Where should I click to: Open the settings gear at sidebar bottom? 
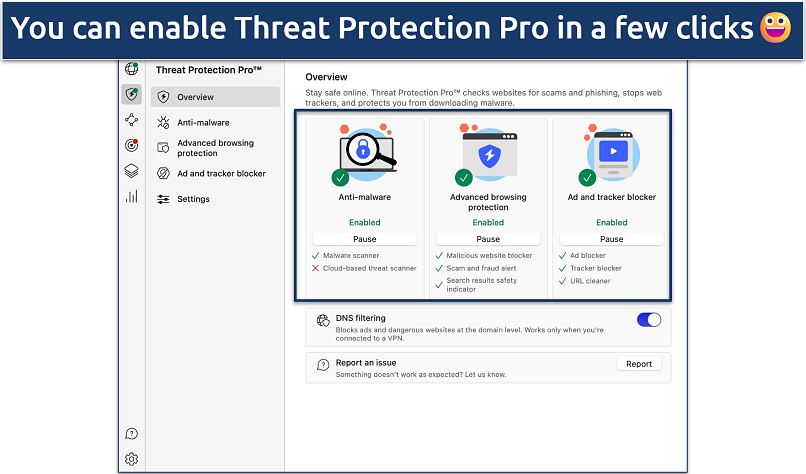click(x=131, y=460)
